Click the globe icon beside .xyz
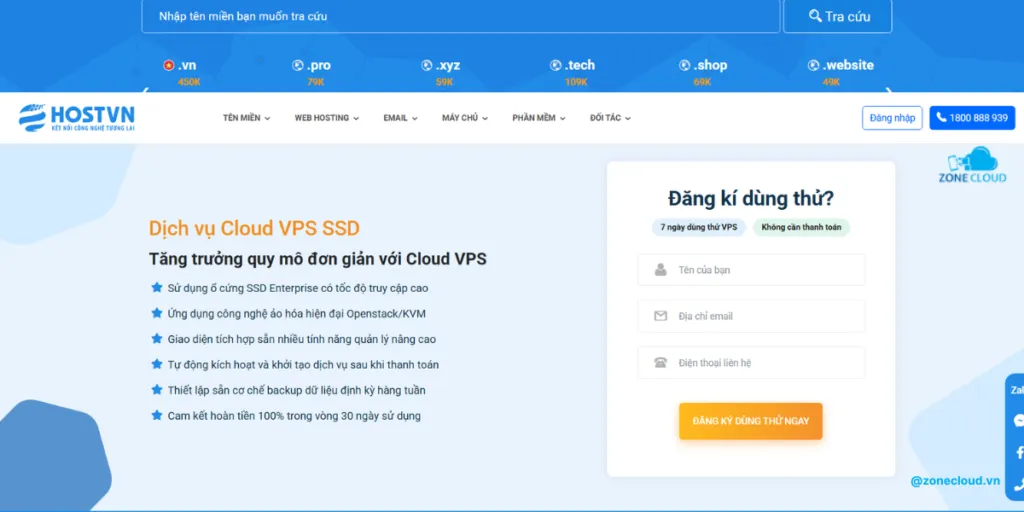Screen dimensions: 1024x512 [x=426, y=65]
